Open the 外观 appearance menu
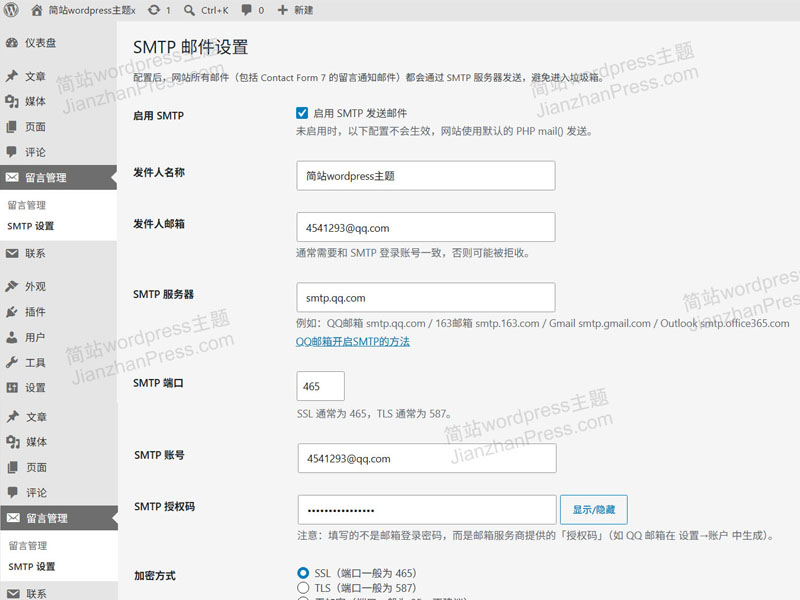This screenshot has width=800, height=600. coord(26,286)
